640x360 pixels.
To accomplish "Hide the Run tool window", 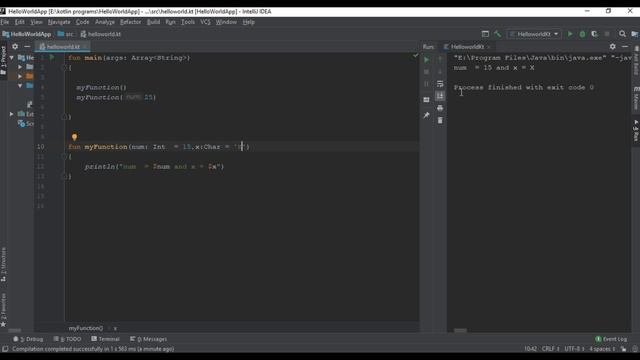I will 625,47.
